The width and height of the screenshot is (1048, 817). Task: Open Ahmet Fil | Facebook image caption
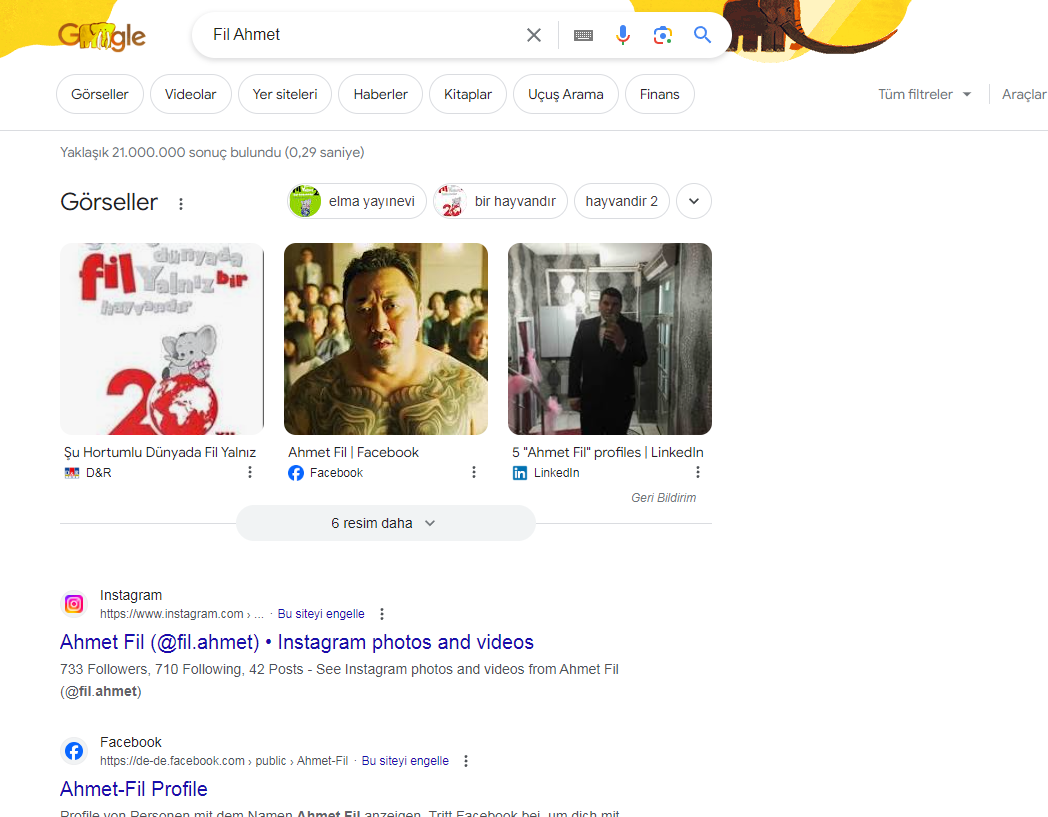pos(354,452)
